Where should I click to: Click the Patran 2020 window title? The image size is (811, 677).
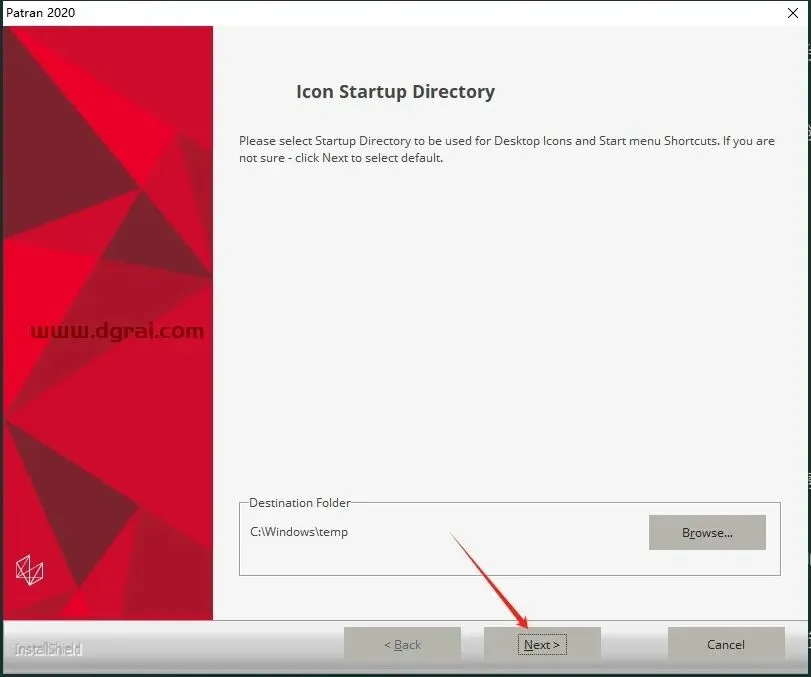pyautogui.click(x=41, y=12)
